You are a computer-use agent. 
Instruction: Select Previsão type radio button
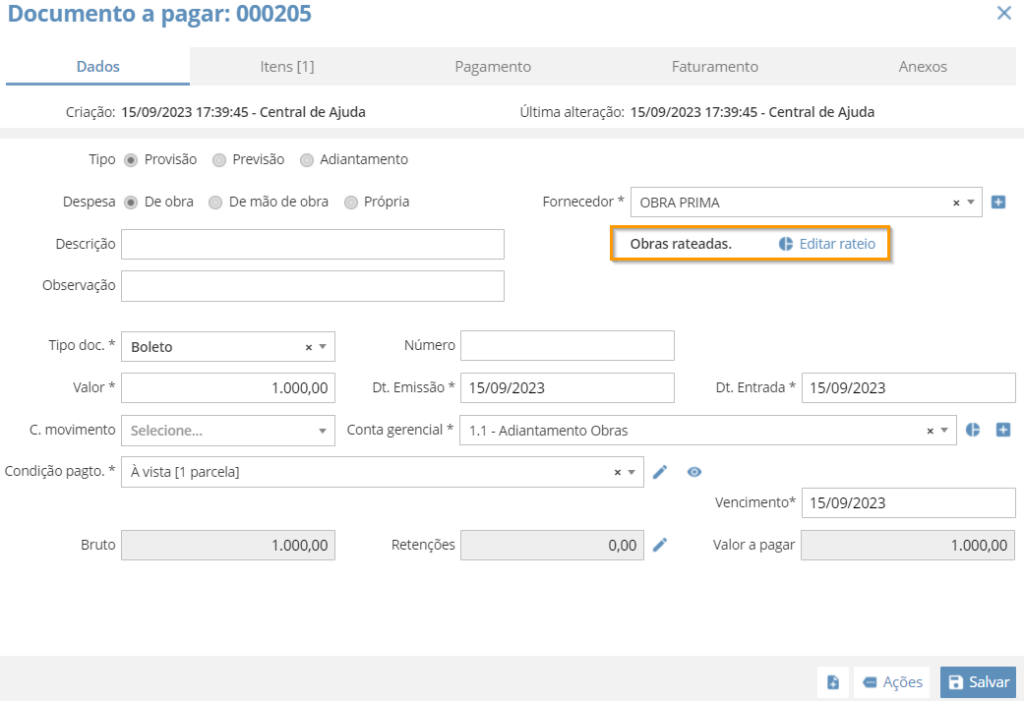(219, 160)
